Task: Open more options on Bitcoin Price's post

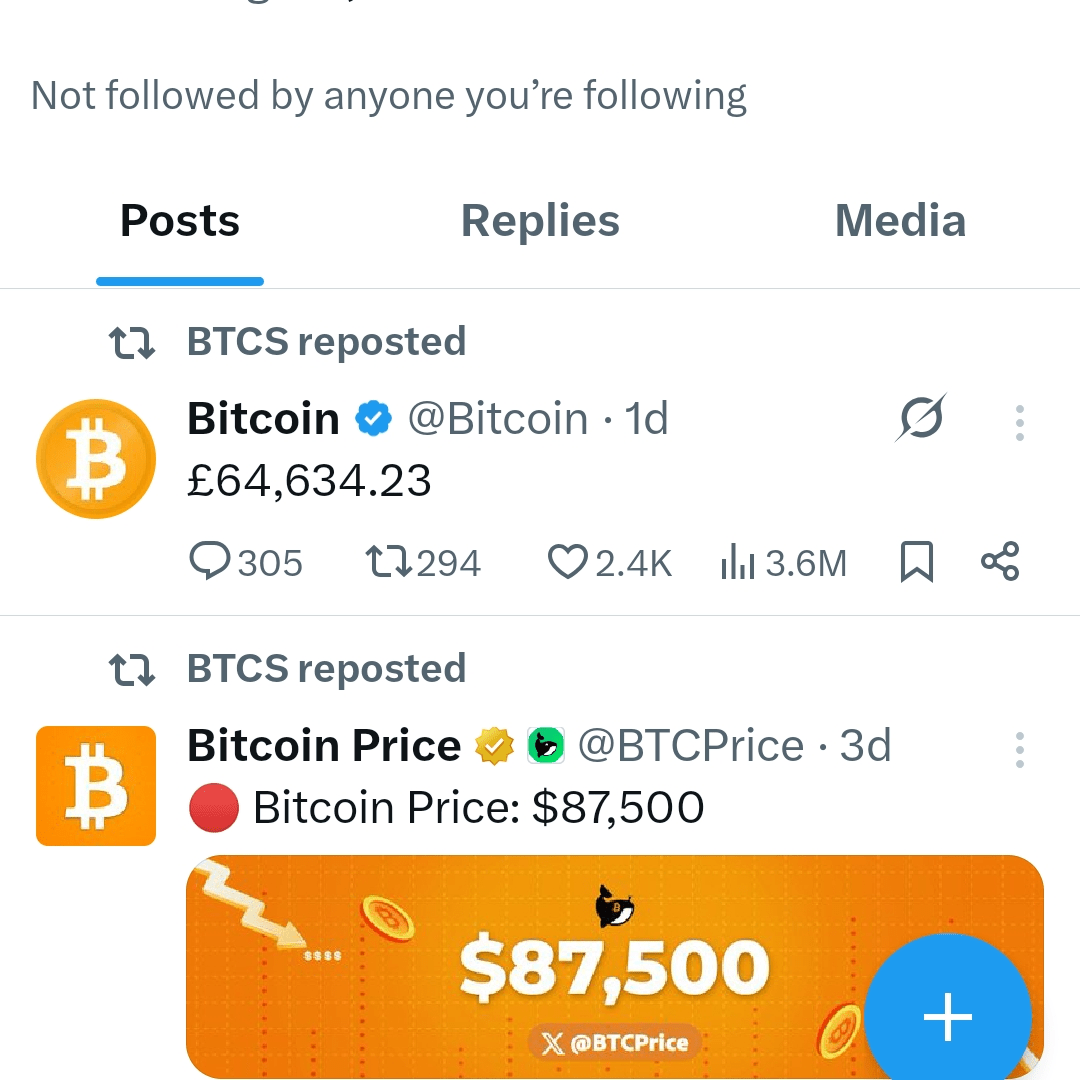Action: coord(1019,750)
